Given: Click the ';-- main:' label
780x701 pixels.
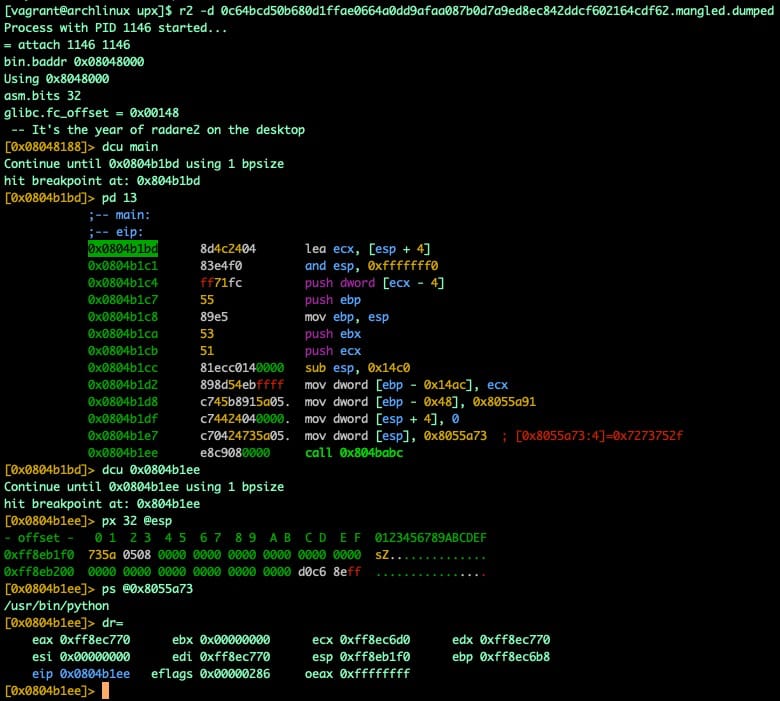Looking at the screenshot, I should tap(119, 215).
